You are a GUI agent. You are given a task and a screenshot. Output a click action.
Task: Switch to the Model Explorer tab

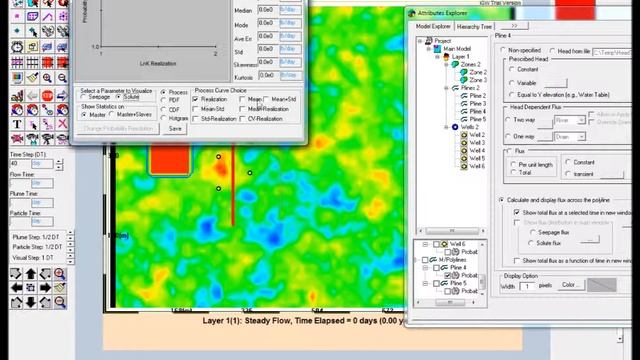(433, 27)
